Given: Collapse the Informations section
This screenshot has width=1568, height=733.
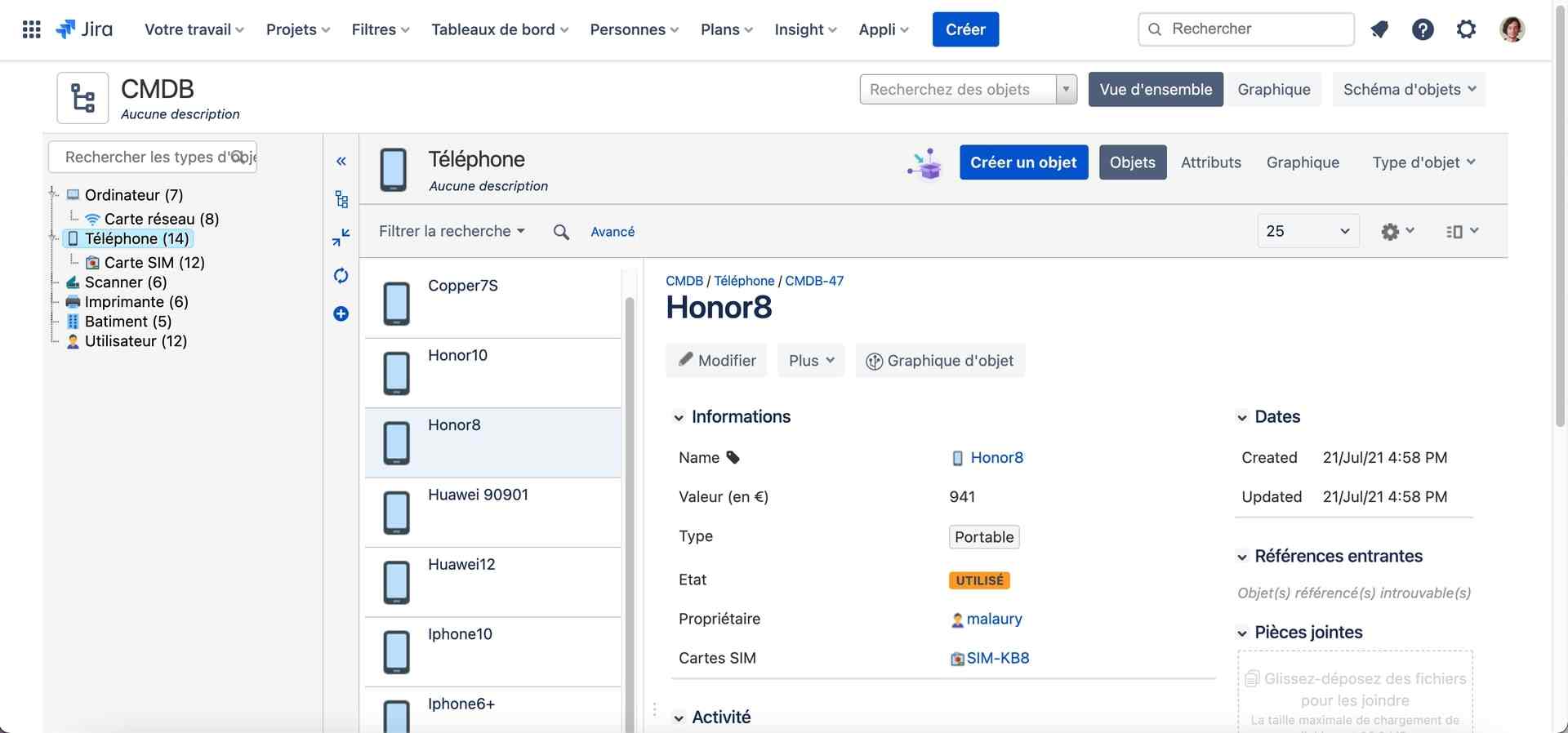Looking at the screenshot, I should pos(679,418).
